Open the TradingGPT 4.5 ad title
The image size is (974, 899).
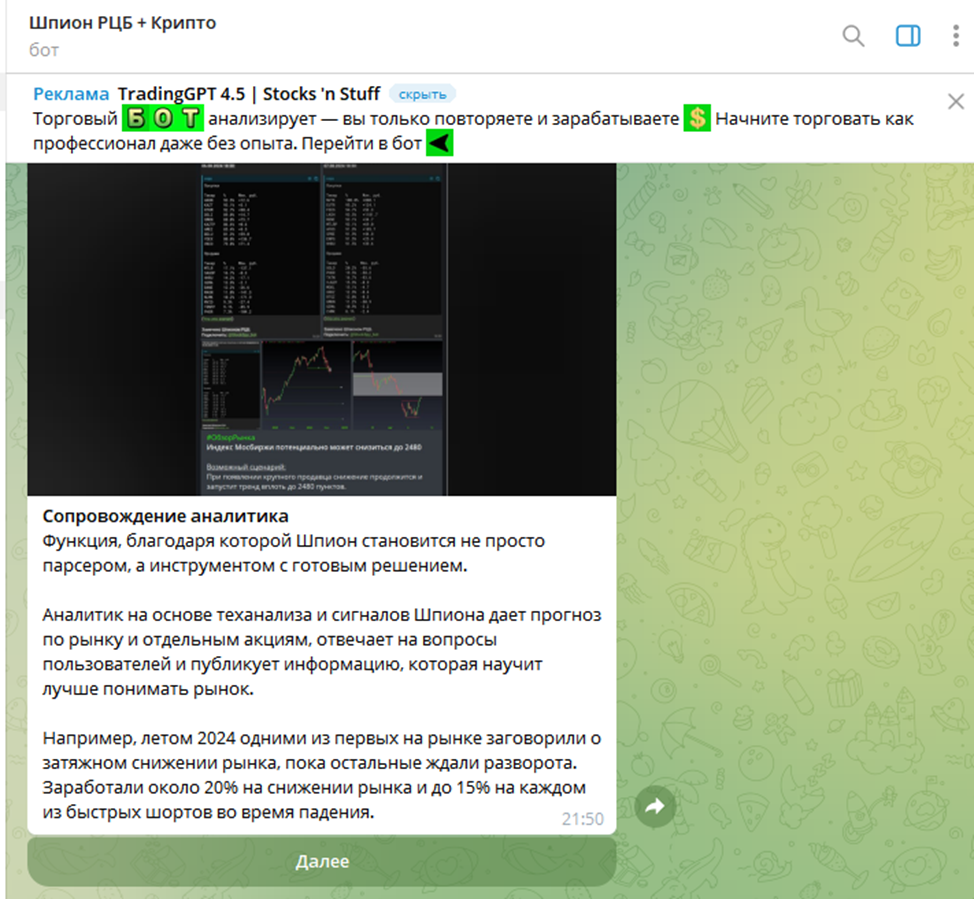coord(249,94)
